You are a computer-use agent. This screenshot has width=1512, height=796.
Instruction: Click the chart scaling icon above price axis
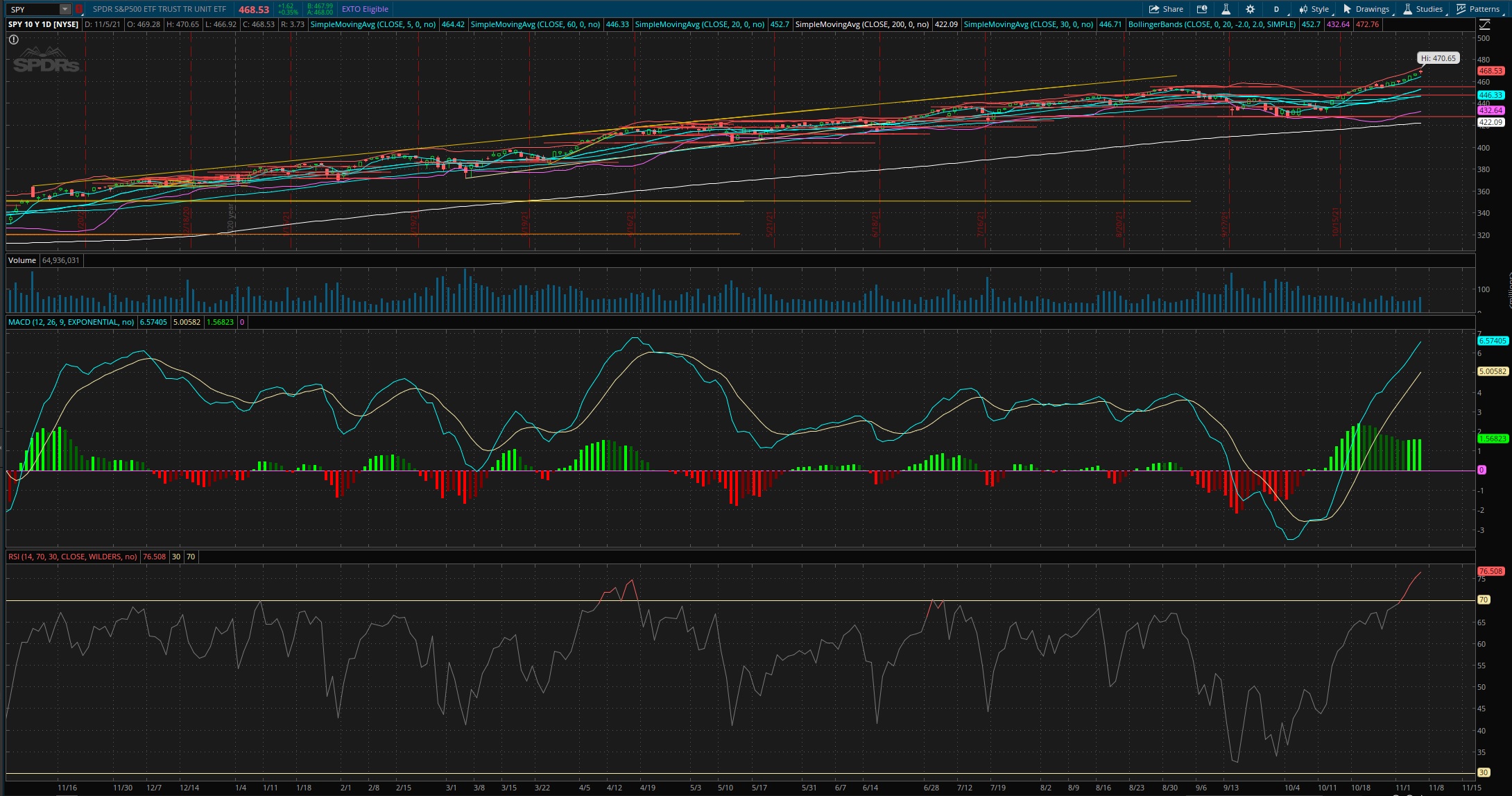[x=1484, y=24]
